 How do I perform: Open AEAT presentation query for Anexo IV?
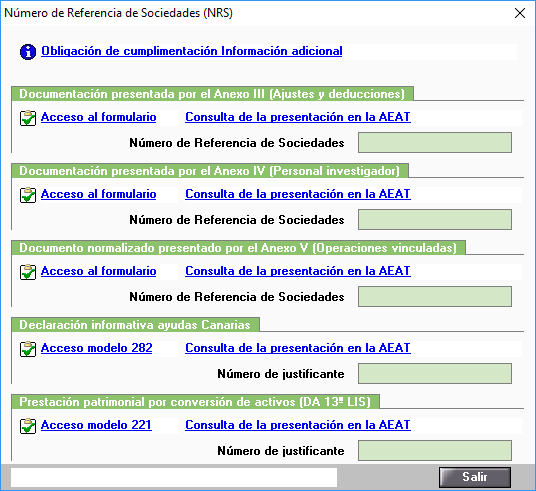(298, 194)
